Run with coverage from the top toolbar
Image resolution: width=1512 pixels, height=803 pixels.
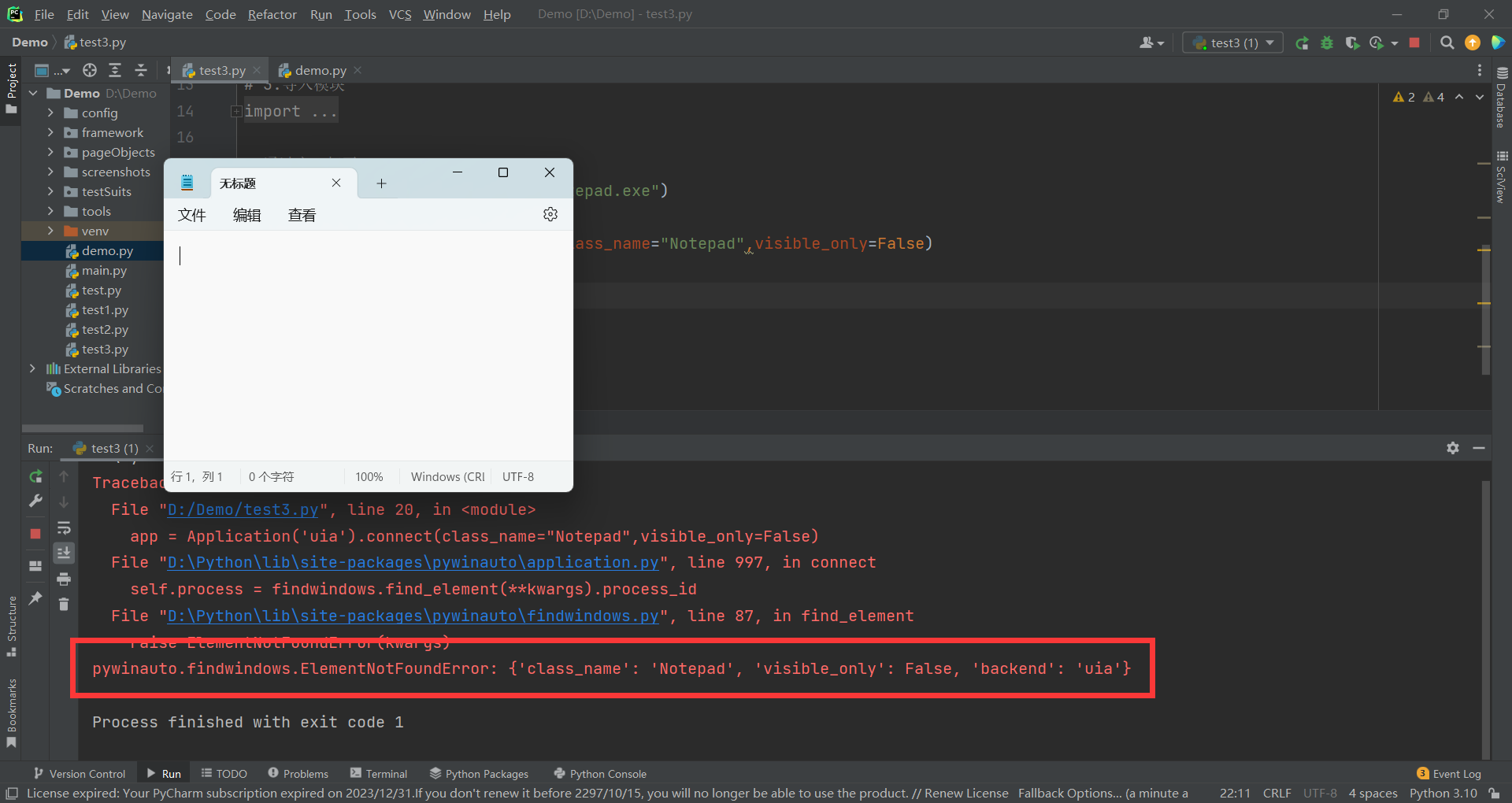[x=1352, y=43]
